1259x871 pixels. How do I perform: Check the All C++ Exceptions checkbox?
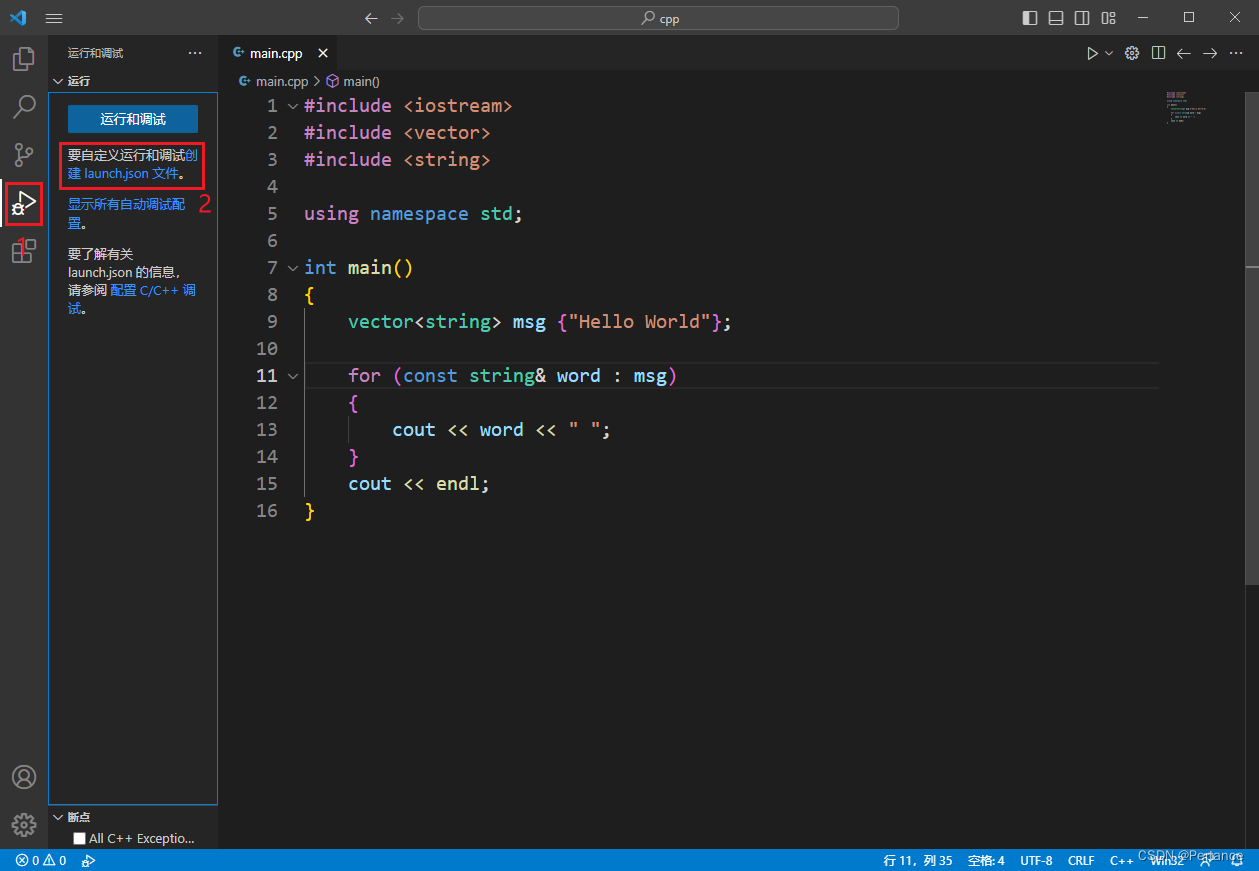(x=79, y=838)
